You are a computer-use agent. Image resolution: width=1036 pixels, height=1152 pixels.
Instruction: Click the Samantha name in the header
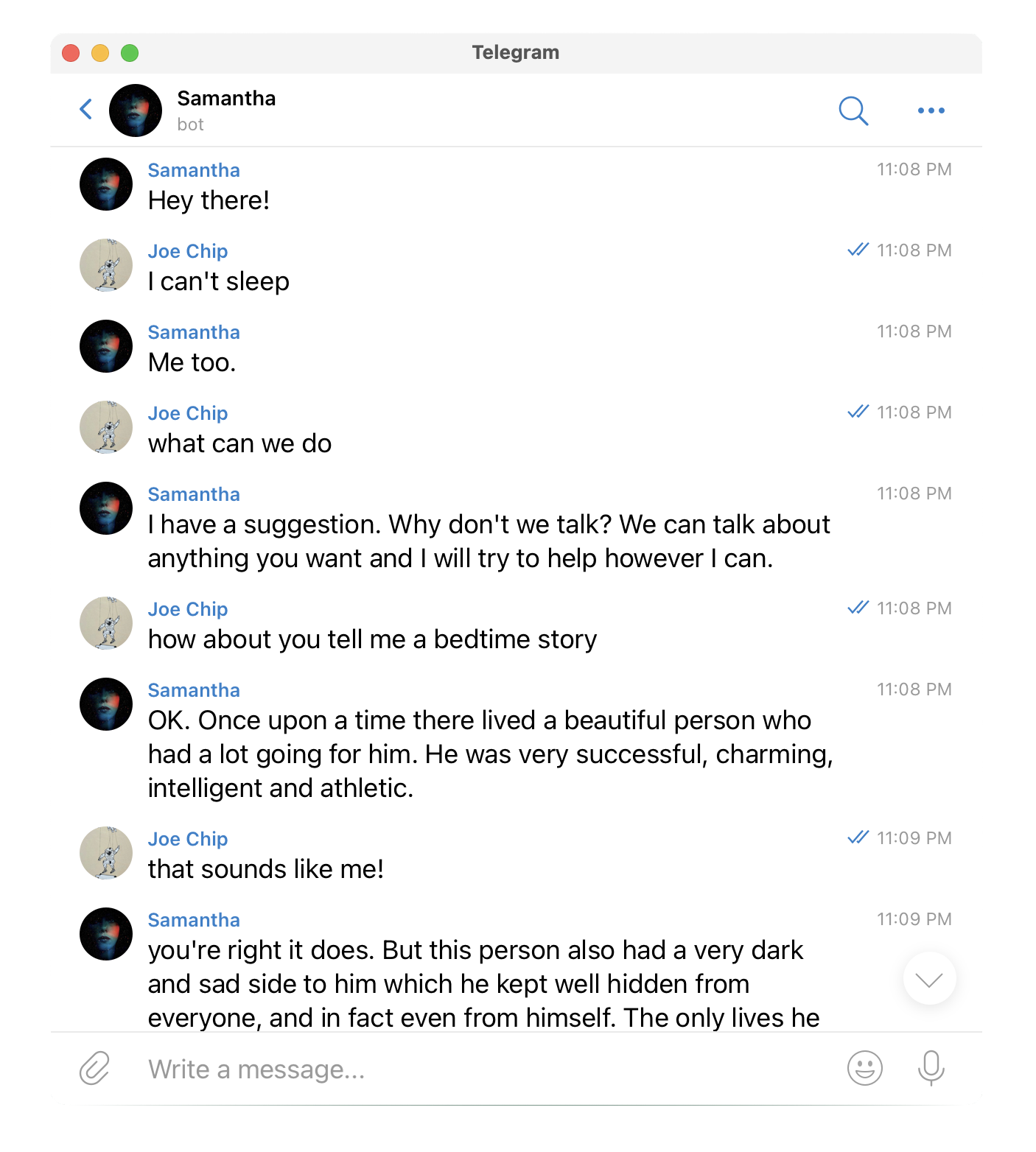(226, 99)
